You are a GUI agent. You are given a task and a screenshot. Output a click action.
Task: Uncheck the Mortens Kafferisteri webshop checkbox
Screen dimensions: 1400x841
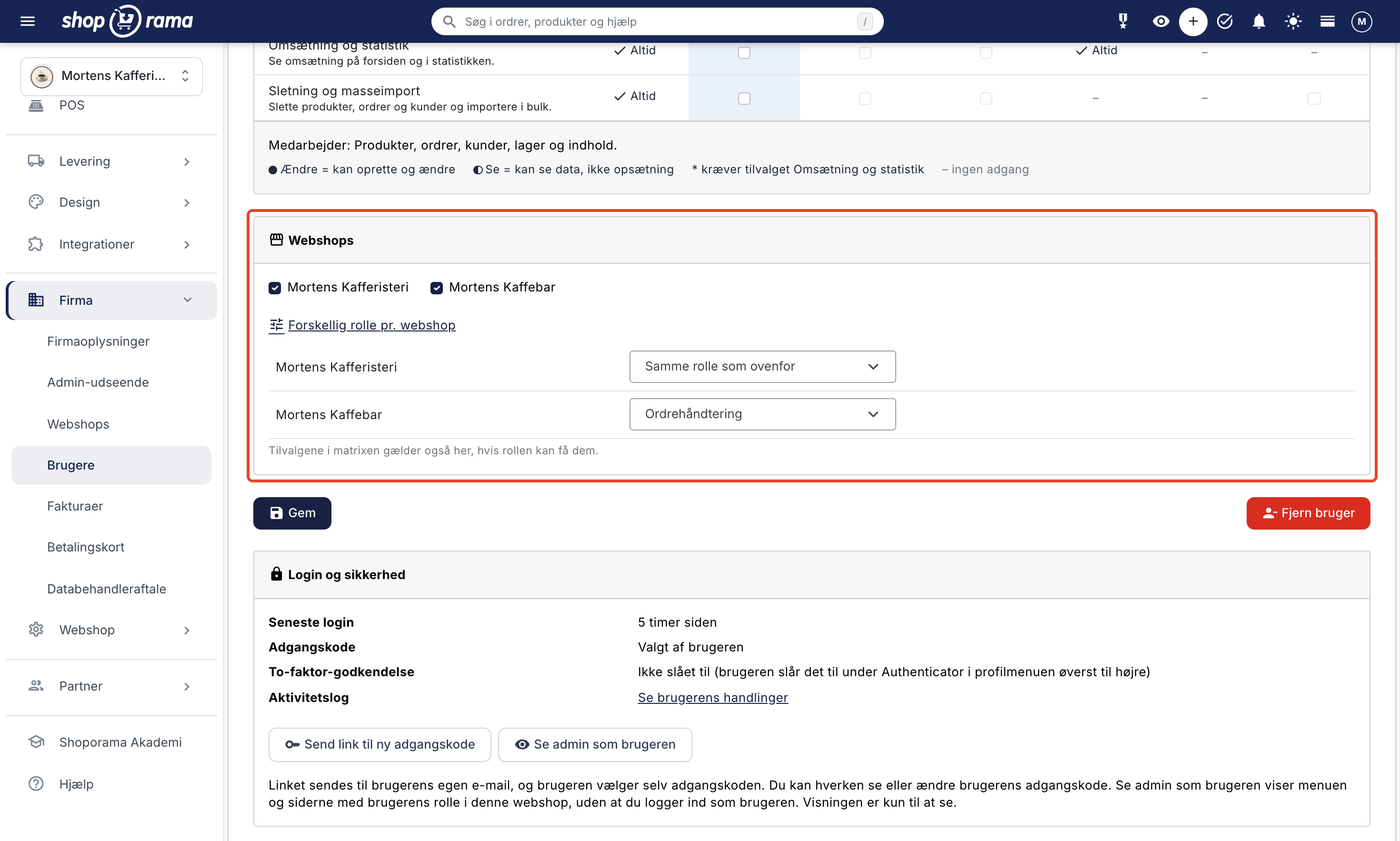pos(275,288)
